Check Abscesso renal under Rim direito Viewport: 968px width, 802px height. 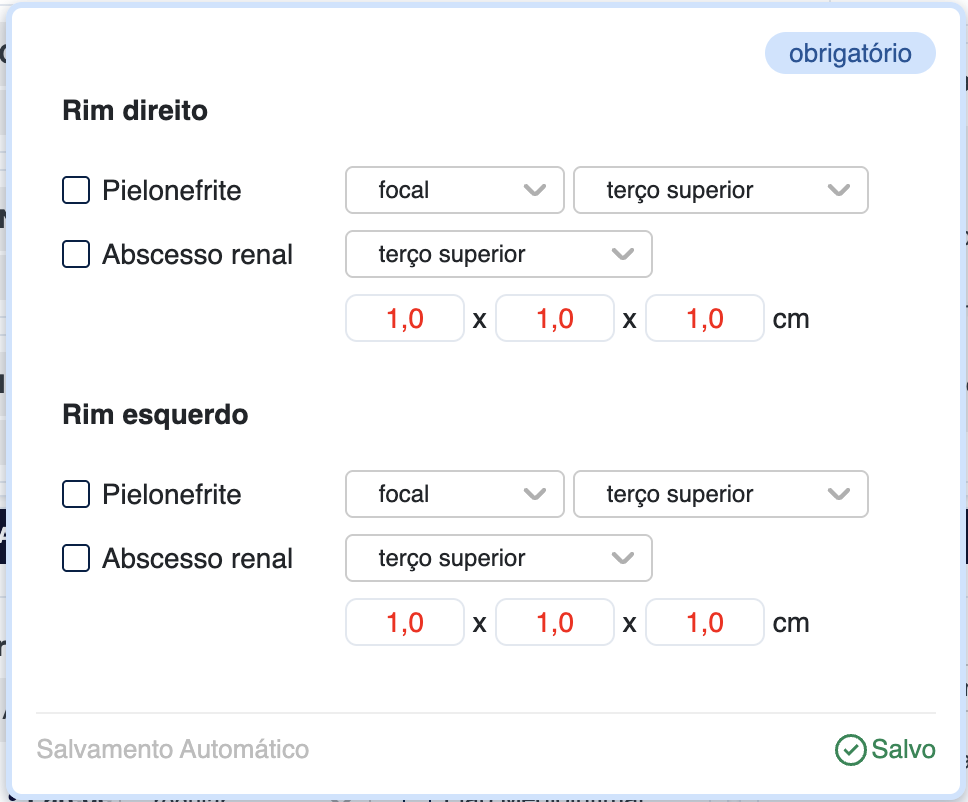[x=76, y=254]
